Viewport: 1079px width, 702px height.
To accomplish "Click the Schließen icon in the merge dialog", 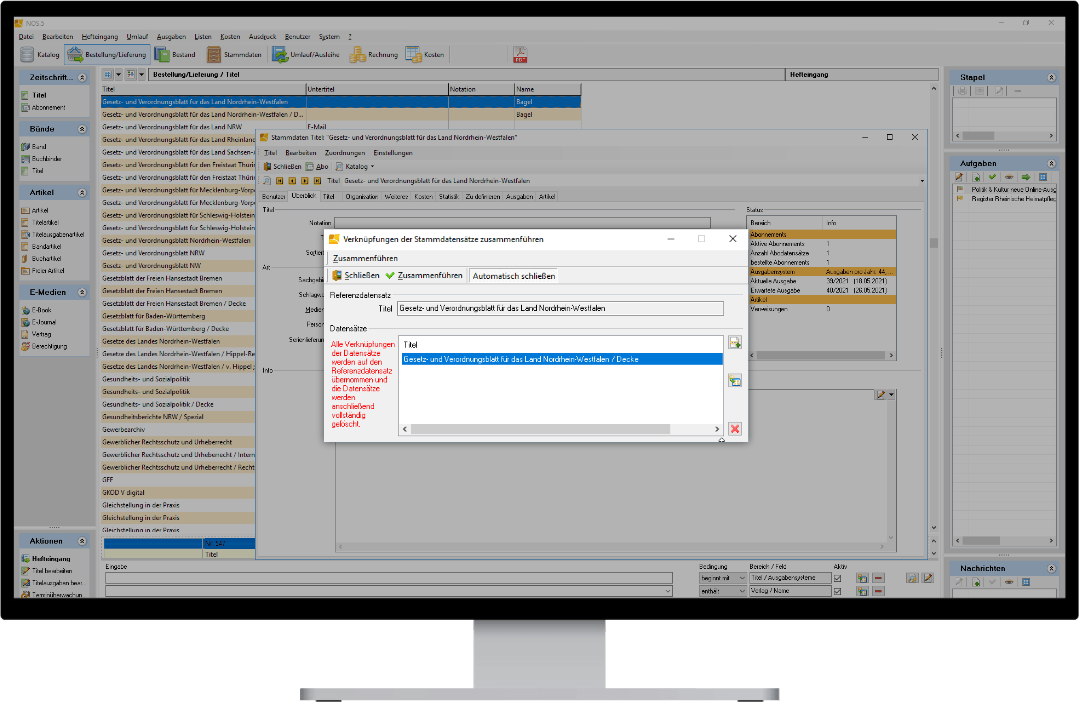I will [355, 275].
